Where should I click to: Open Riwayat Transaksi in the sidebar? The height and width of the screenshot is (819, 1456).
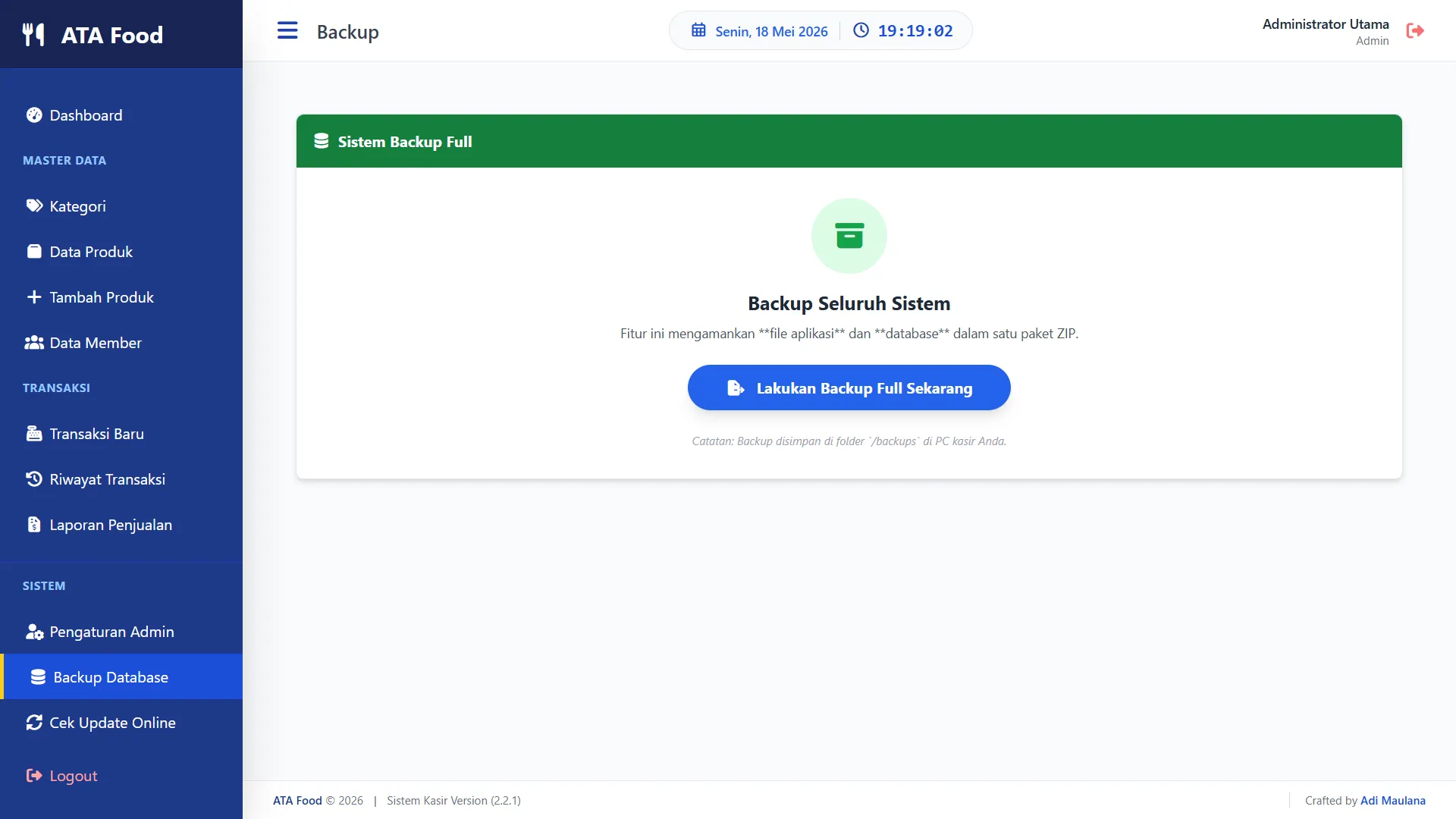(121, 479)
